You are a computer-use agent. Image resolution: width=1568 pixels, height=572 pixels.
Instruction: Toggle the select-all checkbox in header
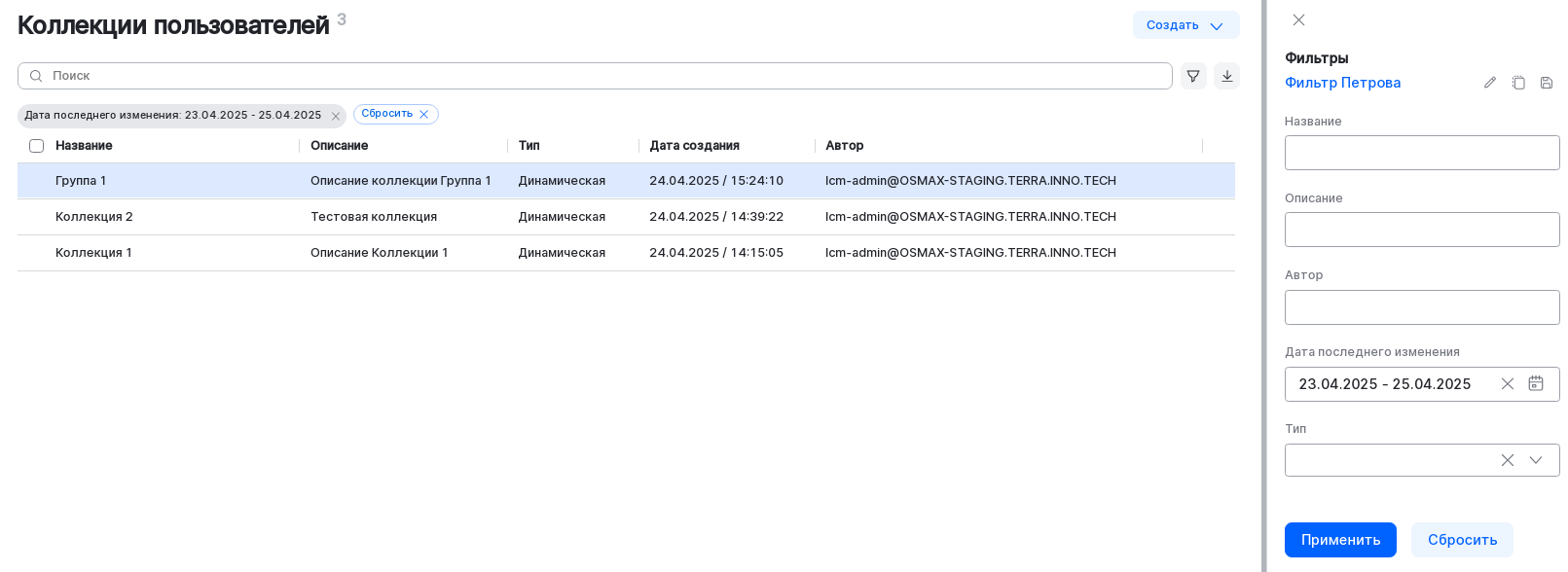click(x=37, y=146)
